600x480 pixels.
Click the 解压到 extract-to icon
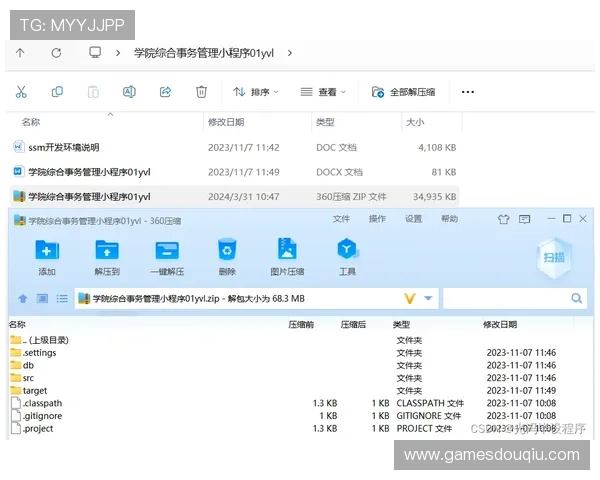click(107, 256)
